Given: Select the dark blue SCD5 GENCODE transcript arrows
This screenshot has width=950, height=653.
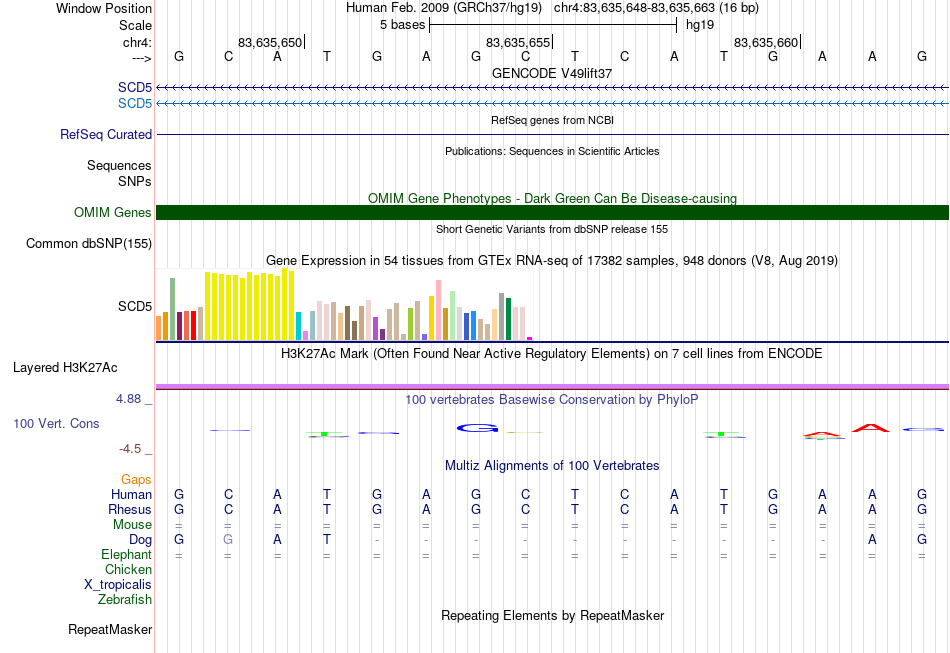Looking at the screenshot, I should click(552, 88).
